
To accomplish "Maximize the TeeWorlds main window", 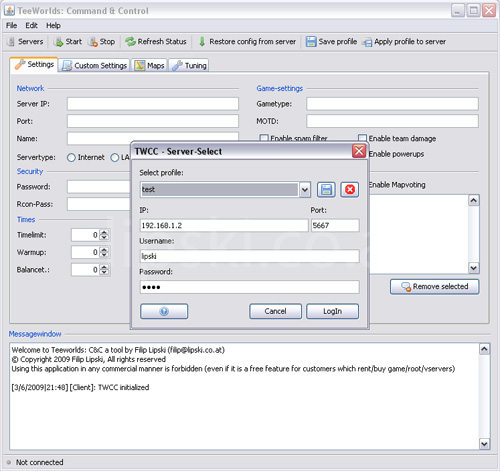I will (x=473, y=11).
